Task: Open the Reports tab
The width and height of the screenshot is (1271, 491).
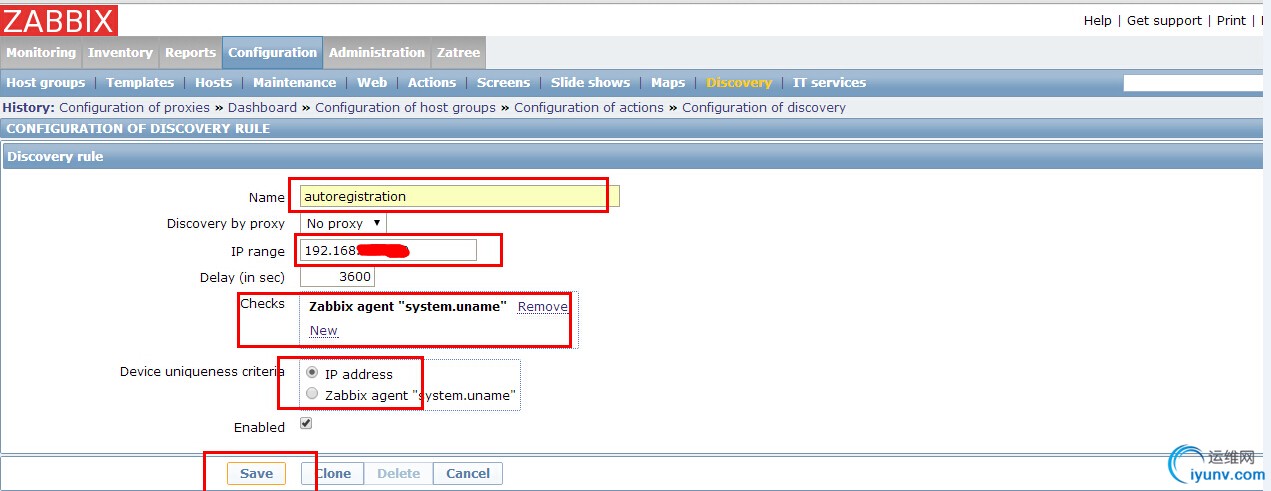Action: [x=190, y=53]
